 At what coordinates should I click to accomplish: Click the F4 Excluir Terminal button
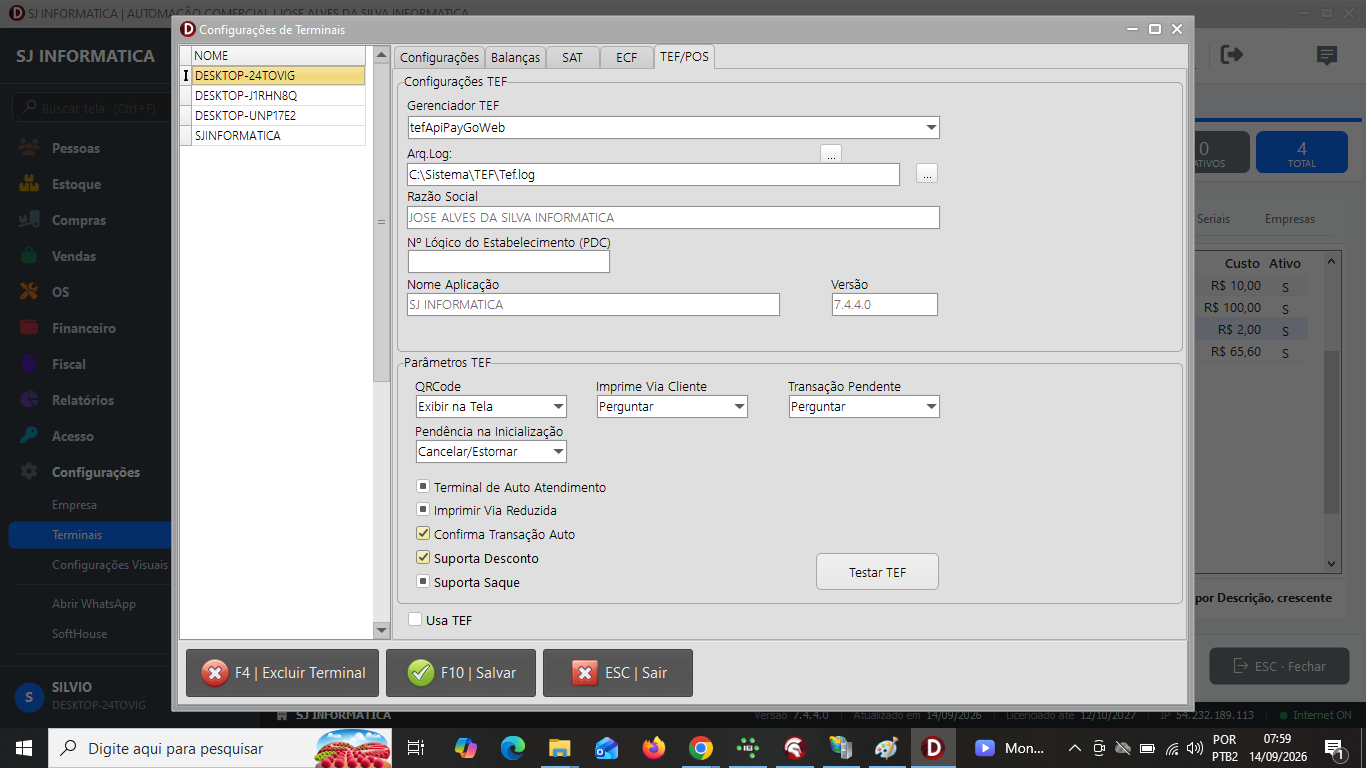tap(282, 673)
